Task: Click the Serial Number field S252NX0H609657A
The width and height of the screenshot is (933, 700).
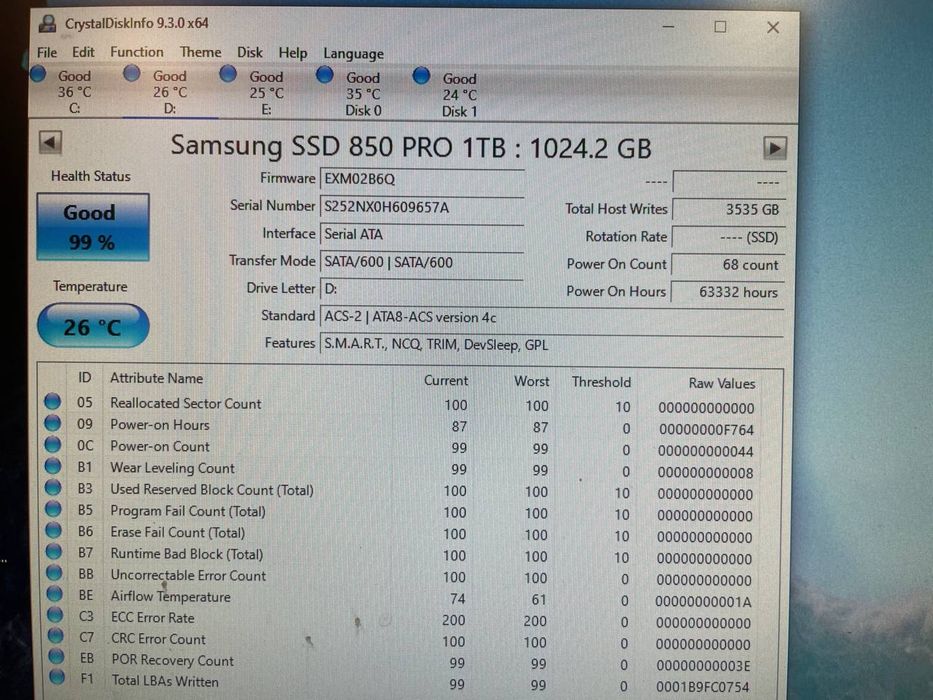Action: pos(422,207)
